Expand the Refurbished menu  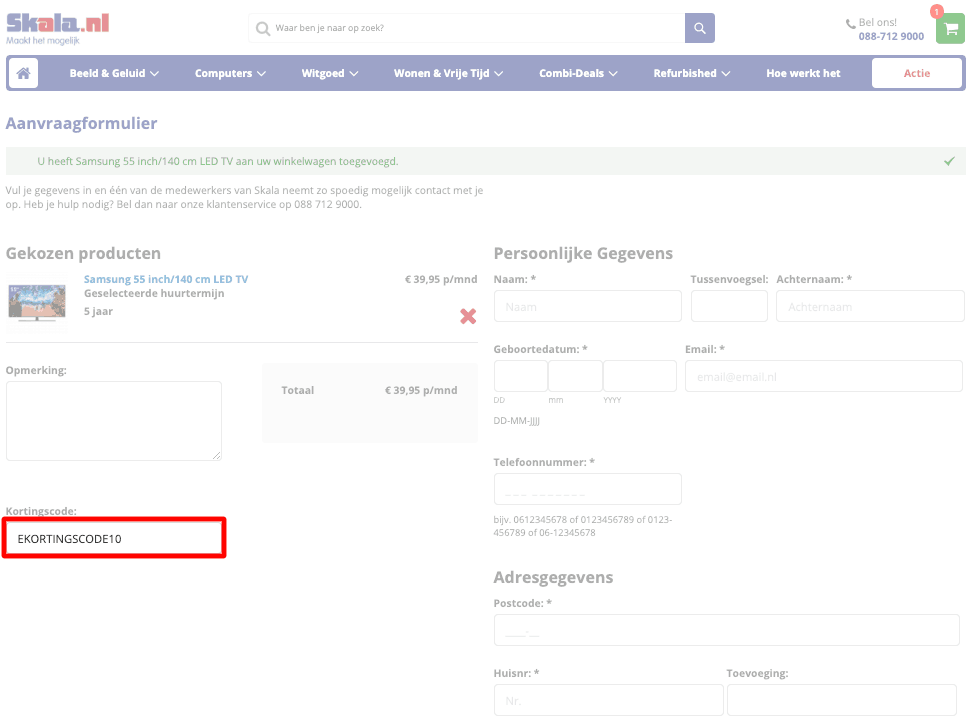point(691,73)
